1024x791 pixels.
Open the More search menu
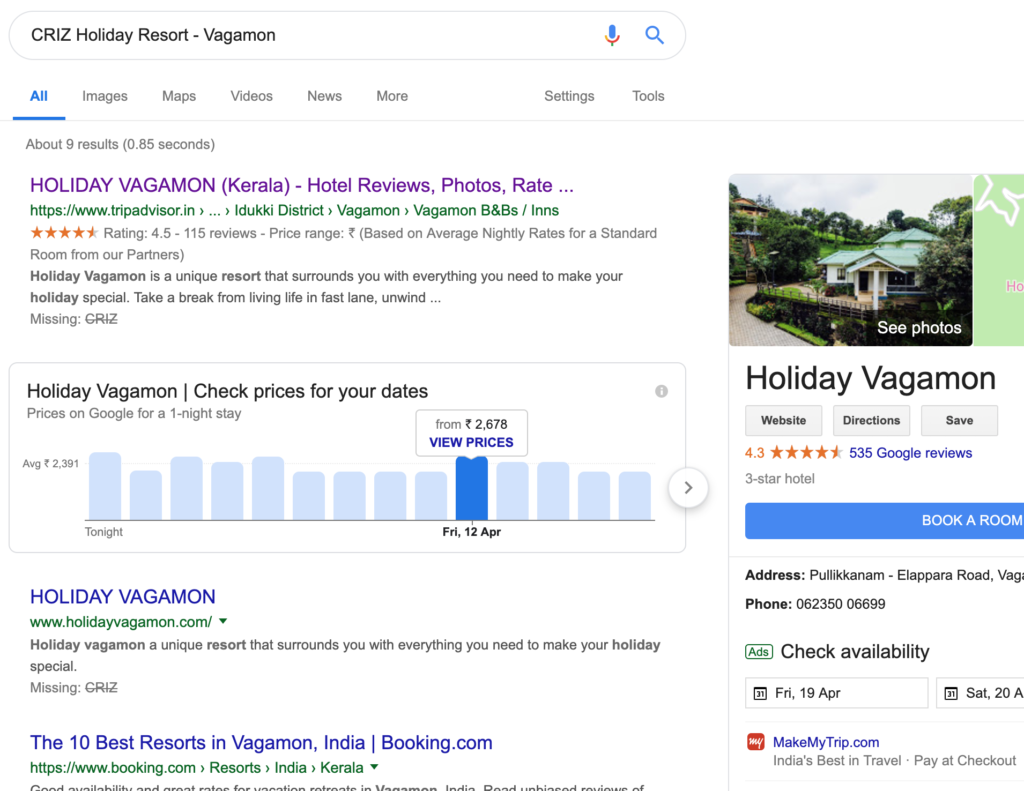392,96
